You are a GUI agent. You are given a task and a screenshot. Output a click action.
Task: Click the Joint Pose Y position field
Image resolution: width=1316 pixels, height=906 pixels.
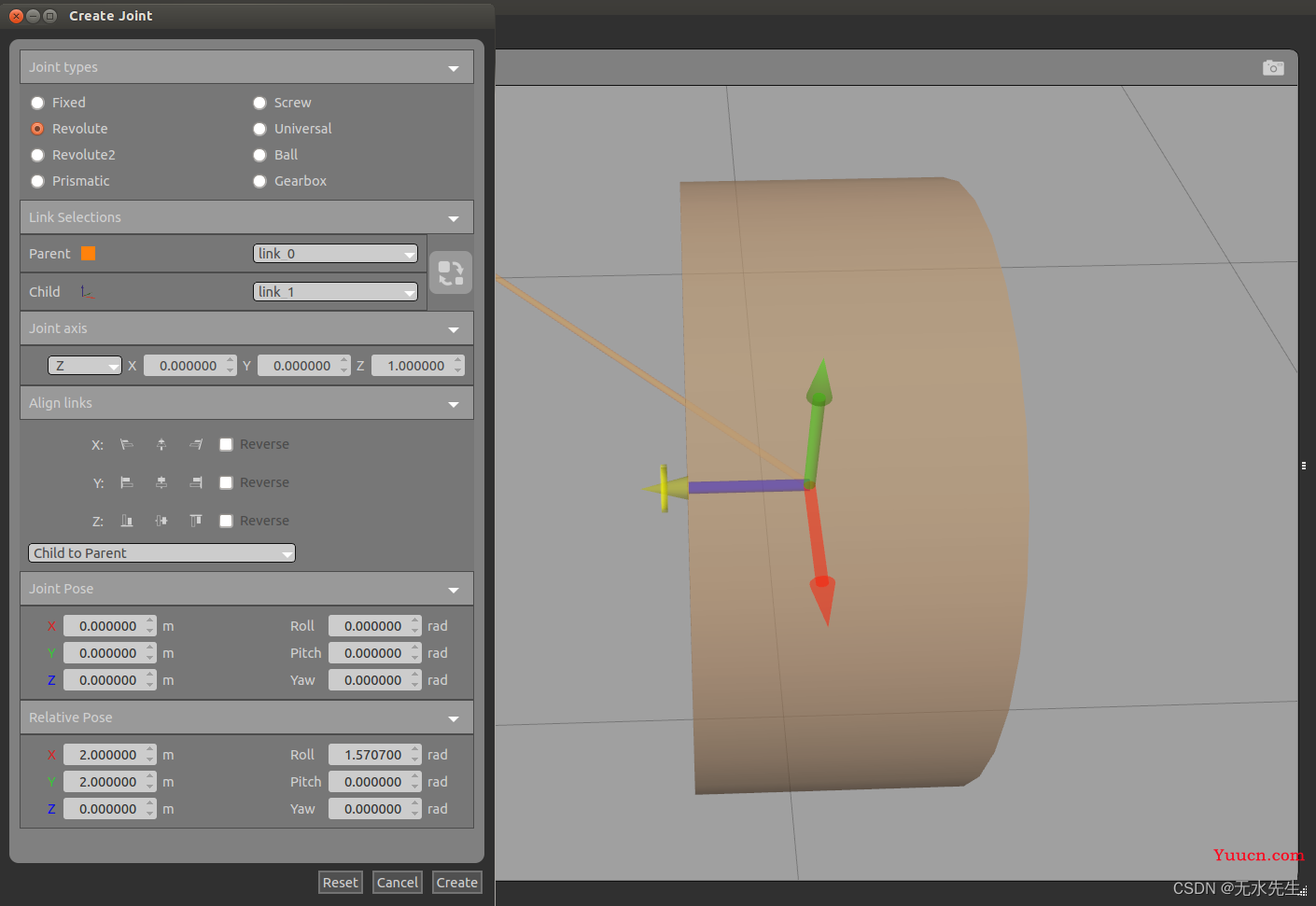110,653
